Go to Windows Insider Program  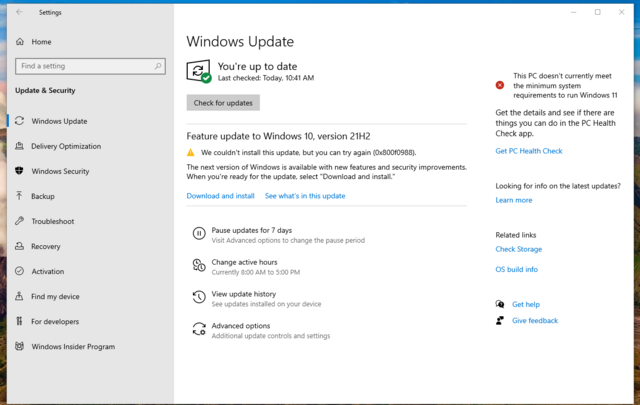72,347
